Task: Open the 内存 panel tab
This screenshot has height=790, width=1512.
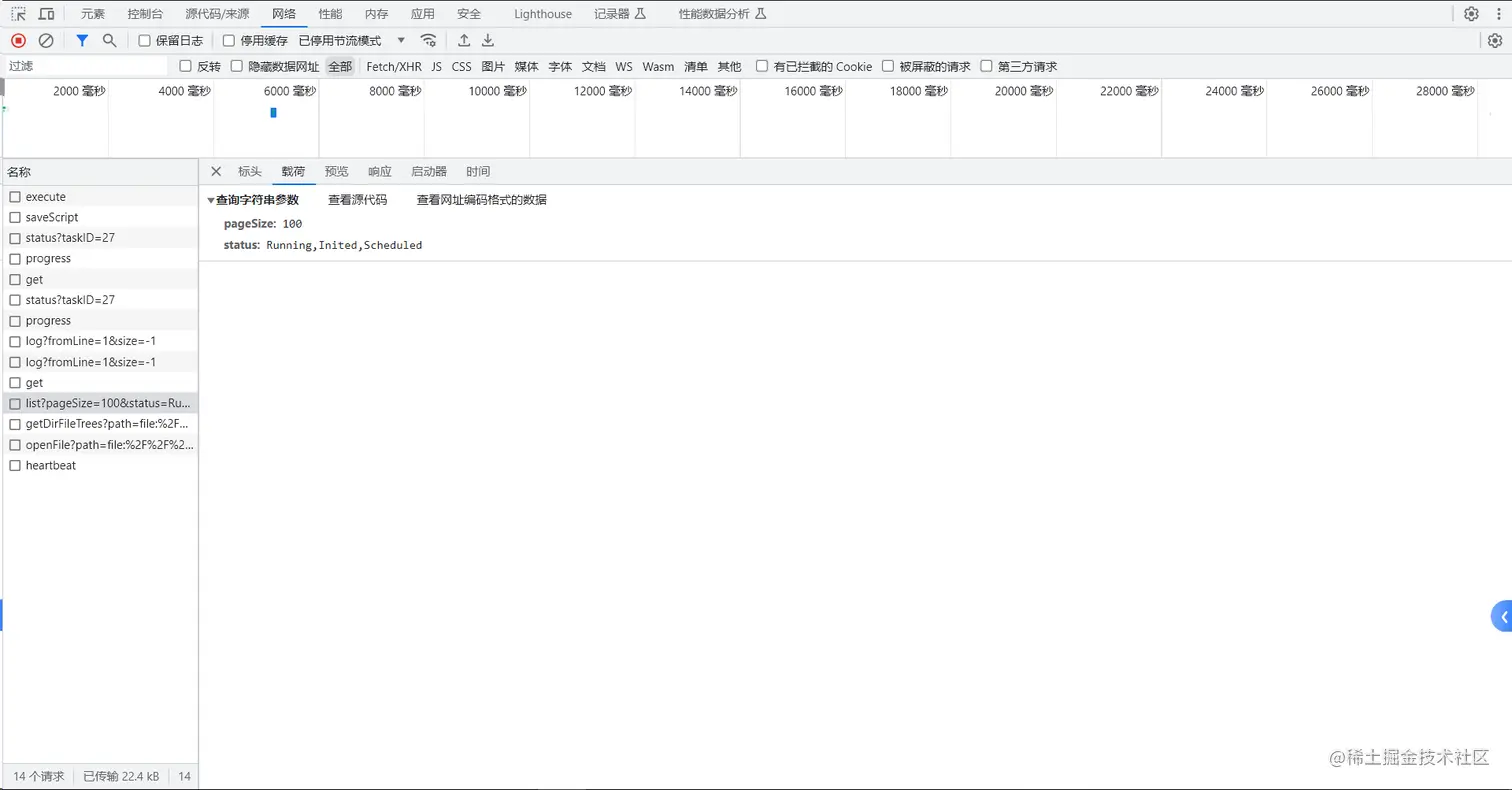Action: coord(376,14)
